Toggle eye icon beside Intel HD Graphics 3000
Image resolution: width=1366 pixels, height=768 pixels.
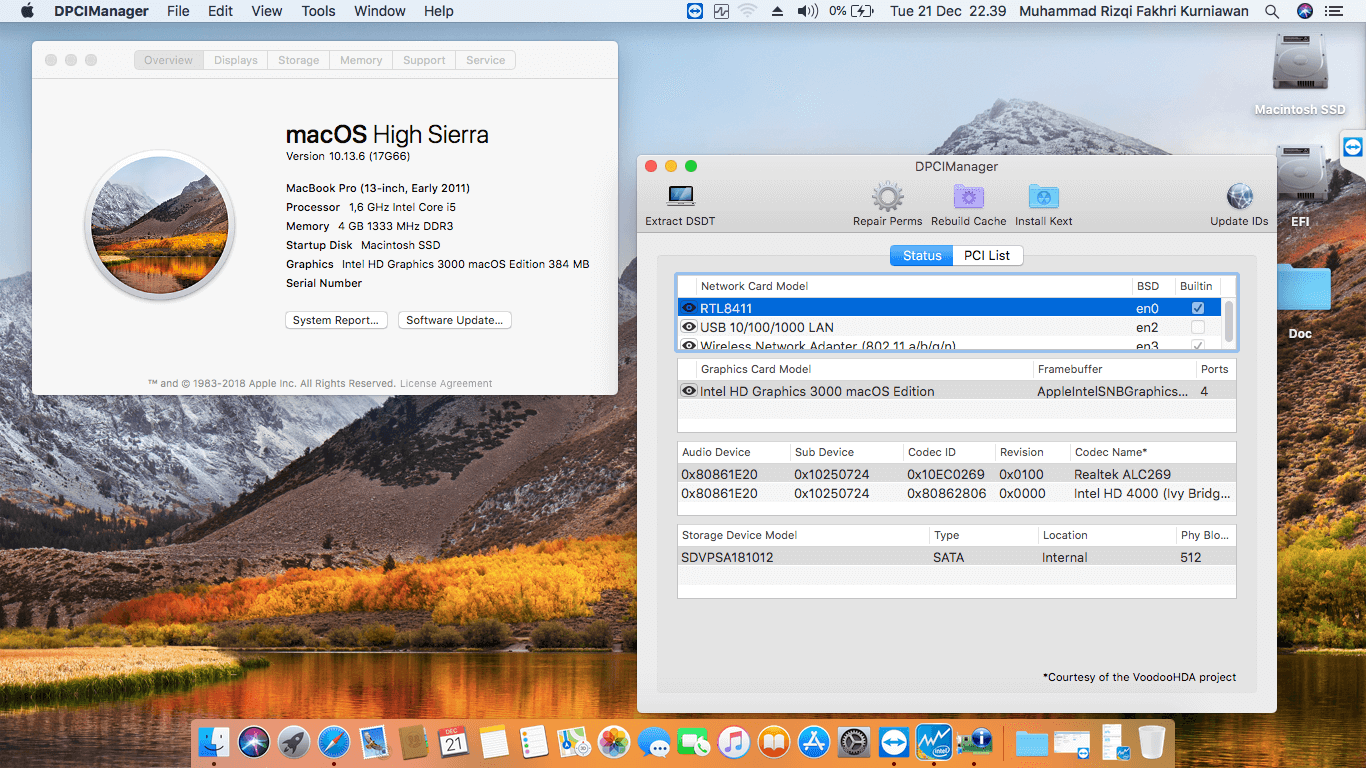[x=688, y=391]
